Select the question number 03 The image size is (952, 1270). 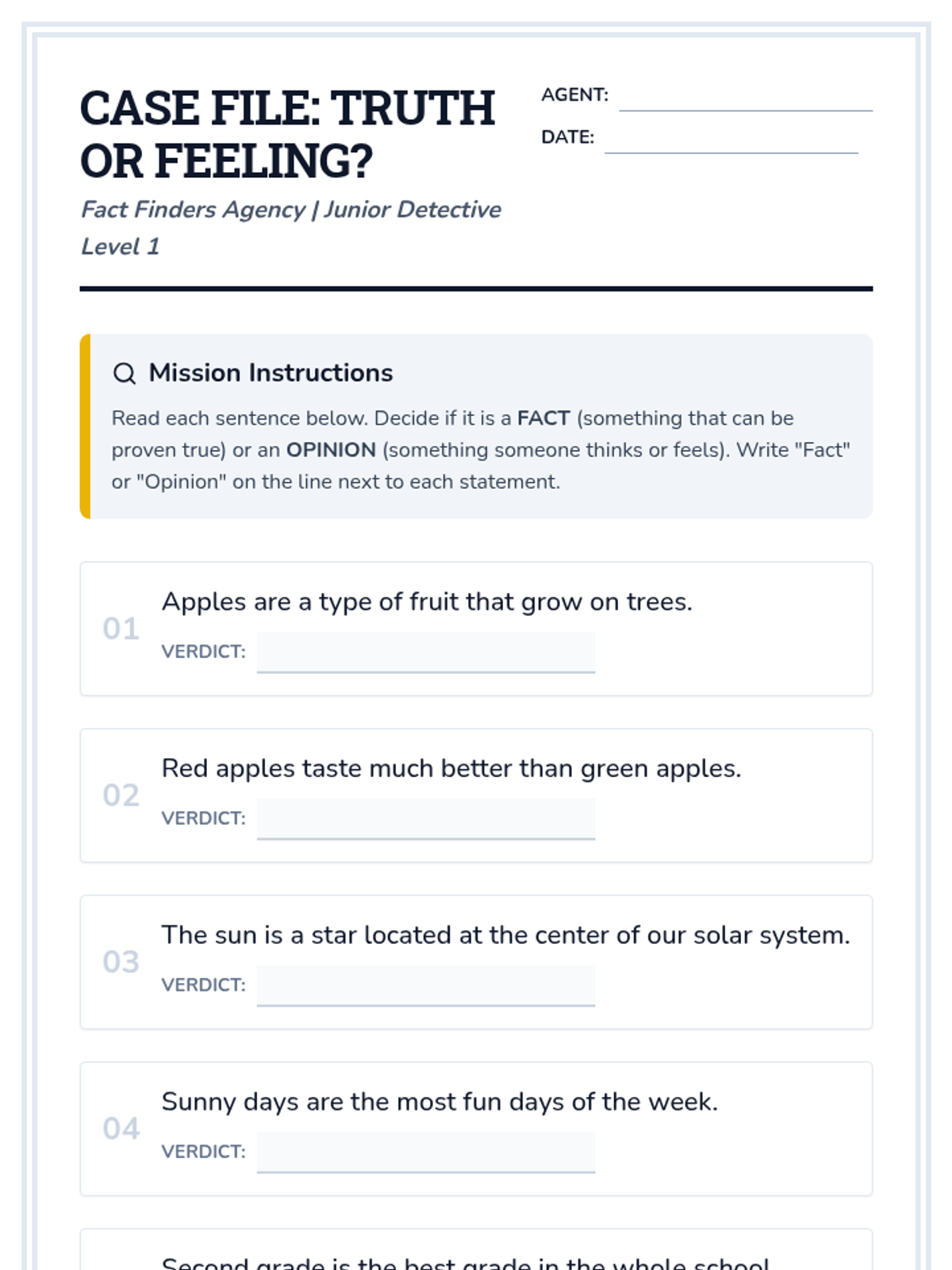point(121,962)
